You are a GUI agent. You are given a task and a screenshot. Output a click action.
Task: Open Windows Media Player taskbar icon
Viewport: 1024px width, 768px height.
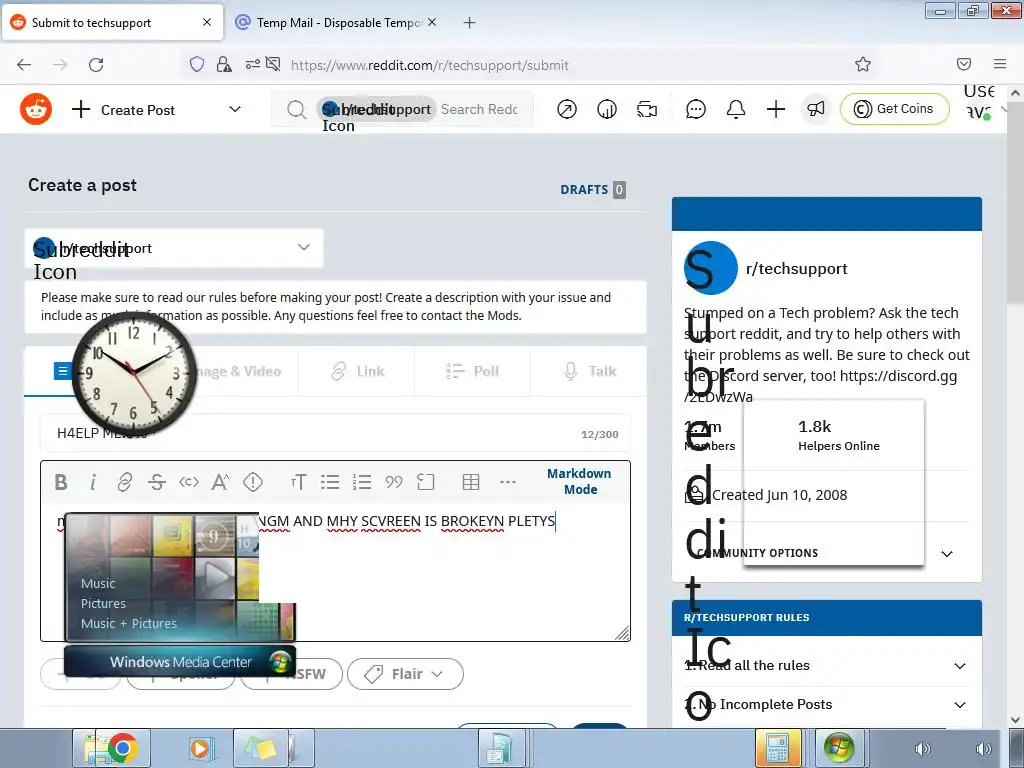click(200, 748)
